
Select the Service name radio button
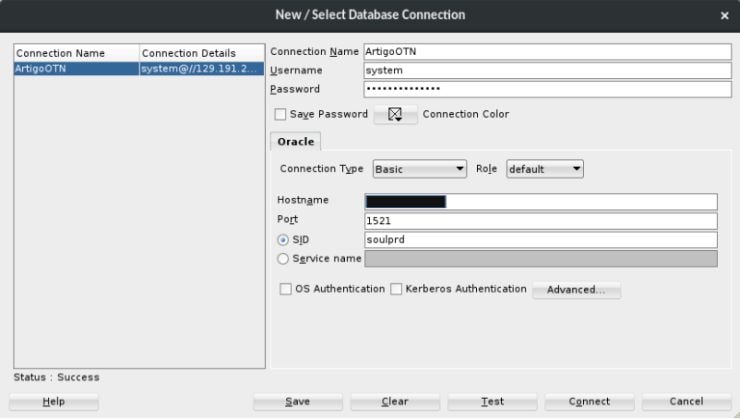(283, 259)
